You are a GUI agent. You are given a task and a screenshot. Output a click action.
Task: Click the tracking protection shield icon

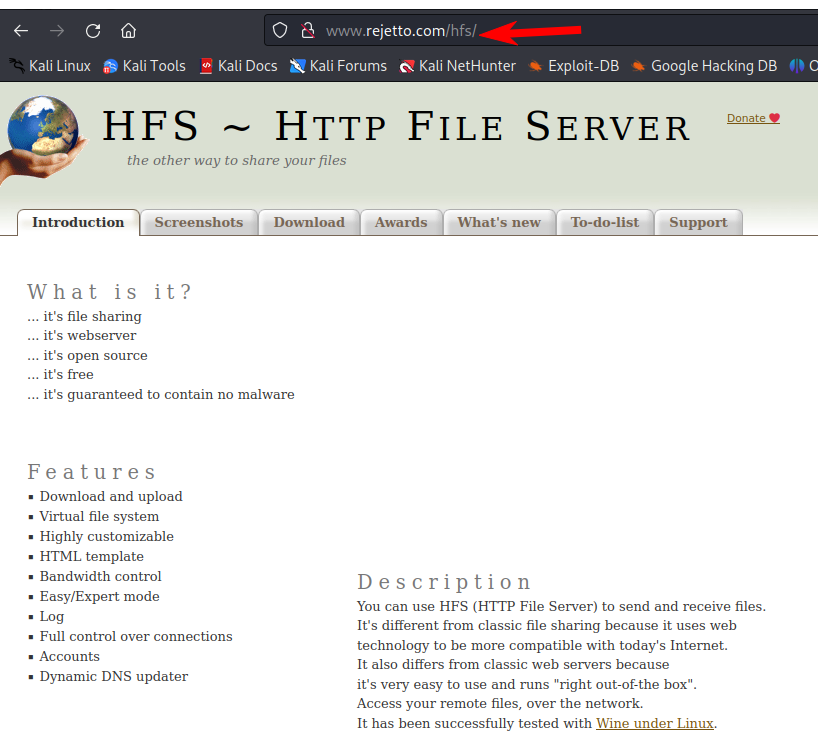pyautogui.click(x=280, y=30)
